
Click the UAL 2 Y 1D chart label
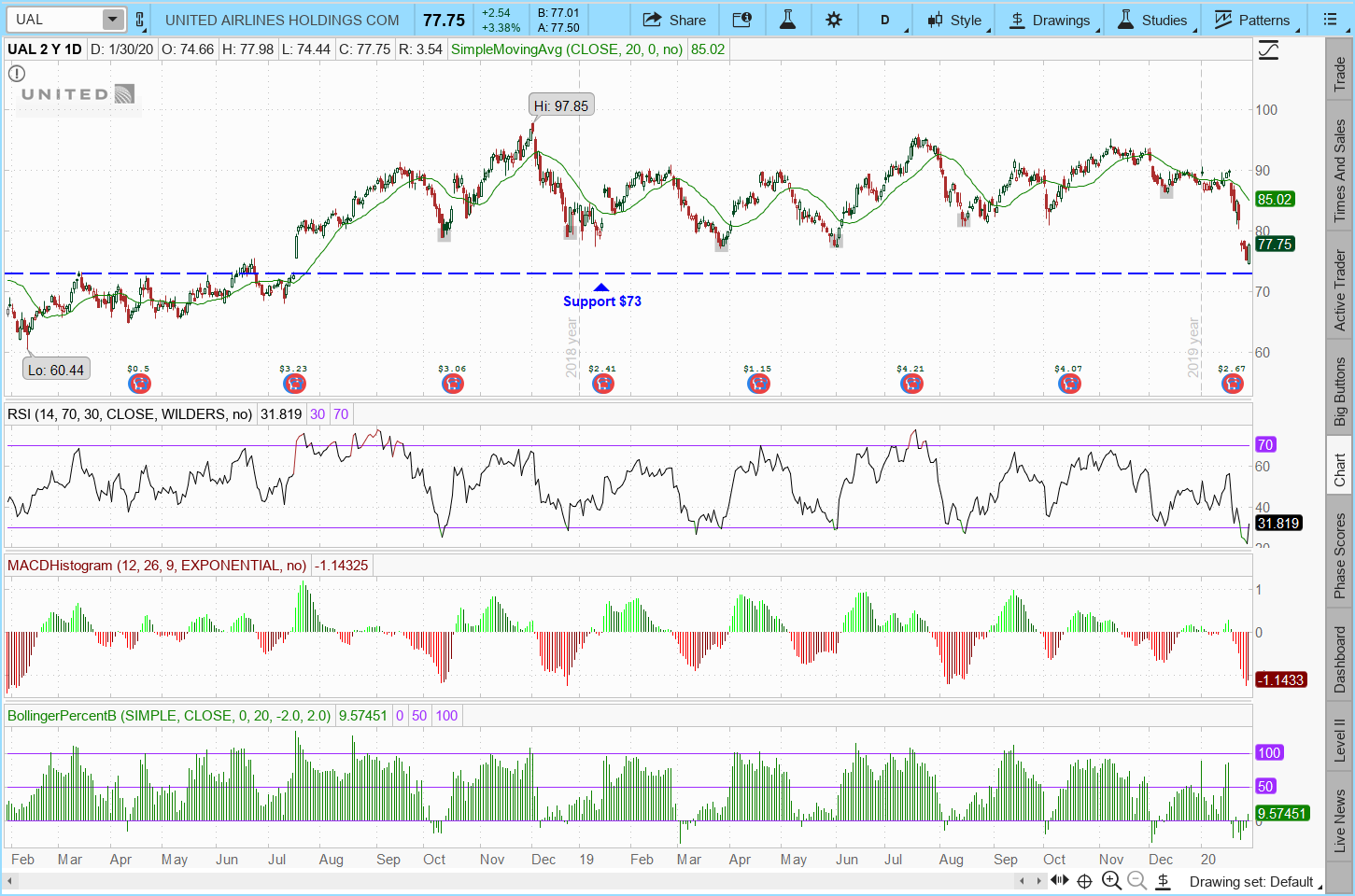tap(44, 49)
